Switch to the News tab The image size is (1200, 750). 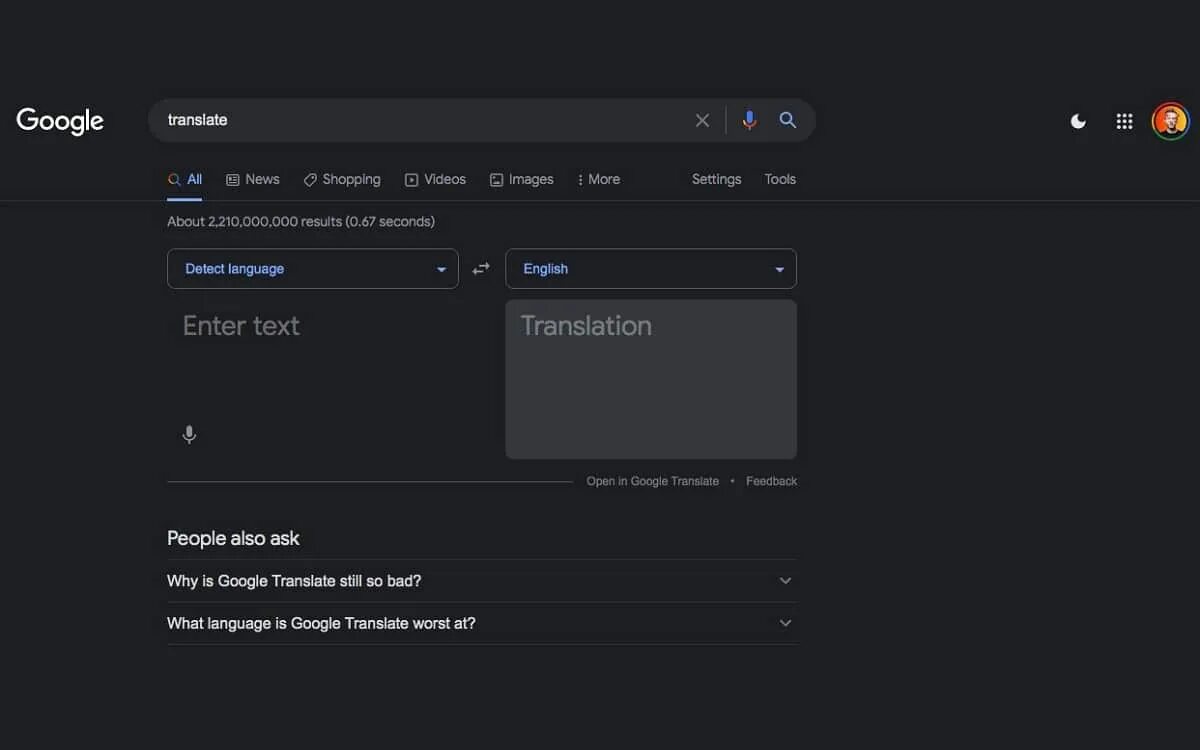click(x=253, y=180)
